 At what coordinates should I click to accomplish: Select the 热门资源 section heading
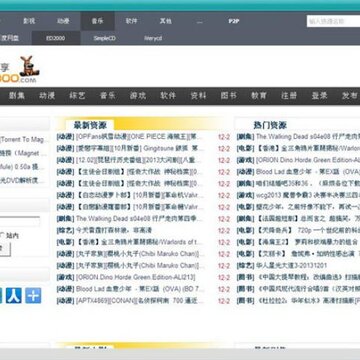click(270, 125)
